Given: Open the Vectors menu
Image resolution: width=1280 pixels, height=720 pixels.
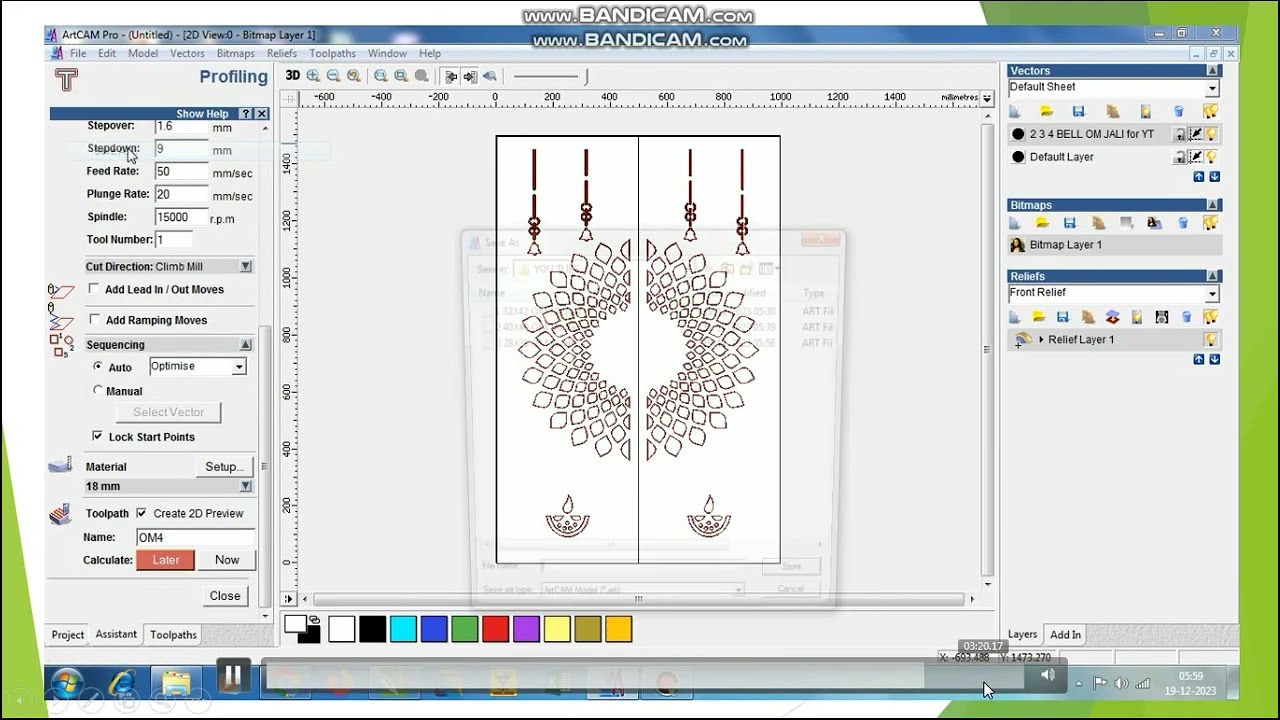Looking at the screenshot, I should tap(187, 54).
